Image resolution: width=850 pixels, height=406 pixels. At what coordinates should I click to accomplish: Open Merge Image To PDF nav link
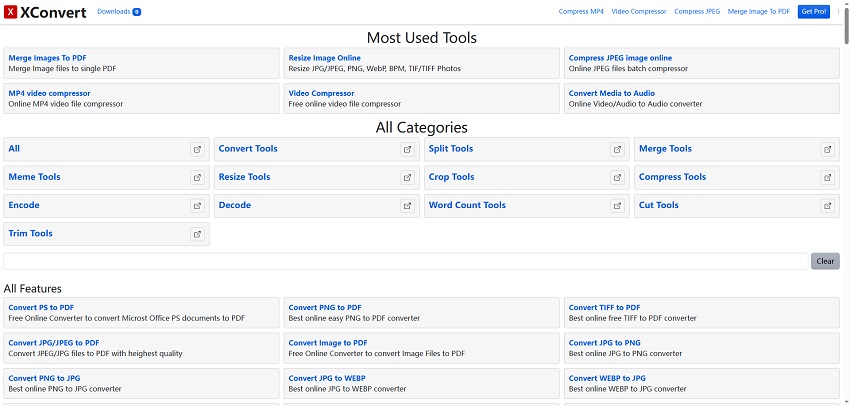pos(759,12)
